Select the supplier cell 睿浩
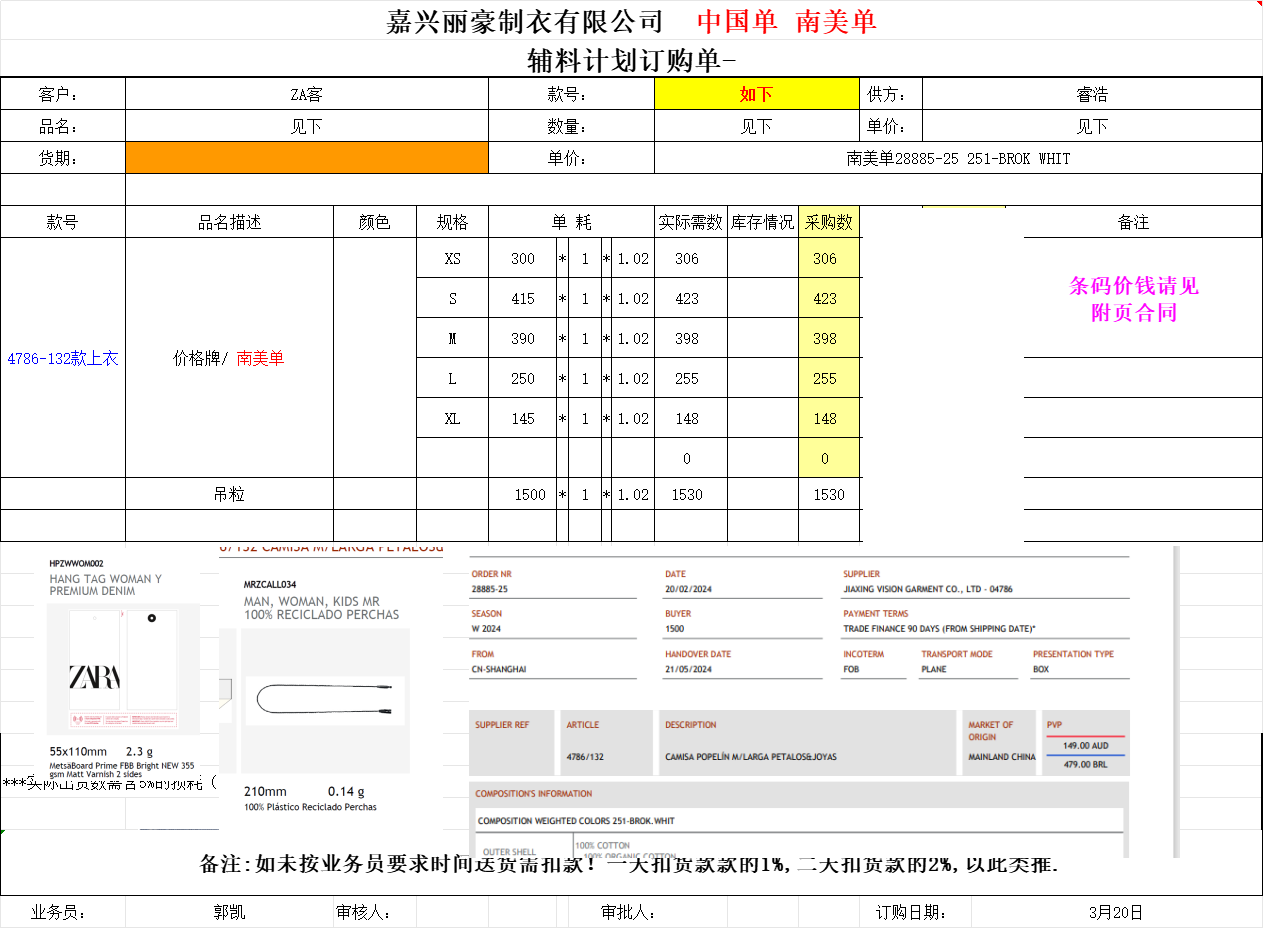The image size is (1263, 928). tap(1091, 94)
